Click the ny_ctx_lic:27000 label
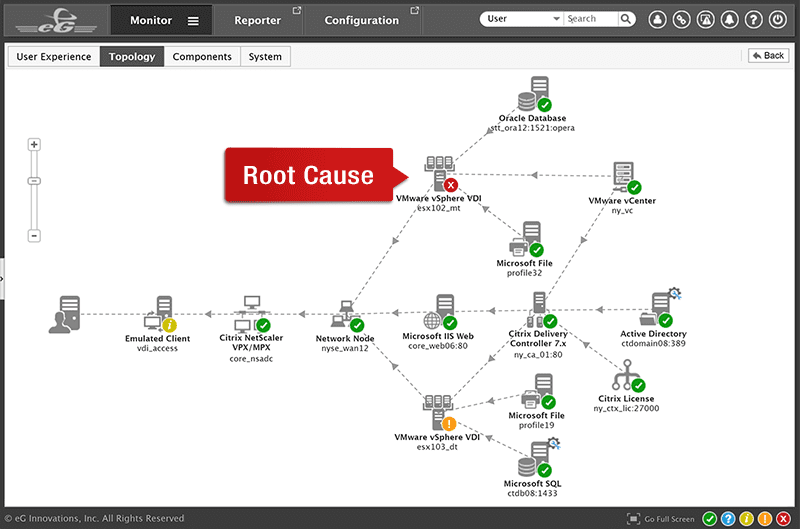This screenshot has width=800, height=529. 626,408
